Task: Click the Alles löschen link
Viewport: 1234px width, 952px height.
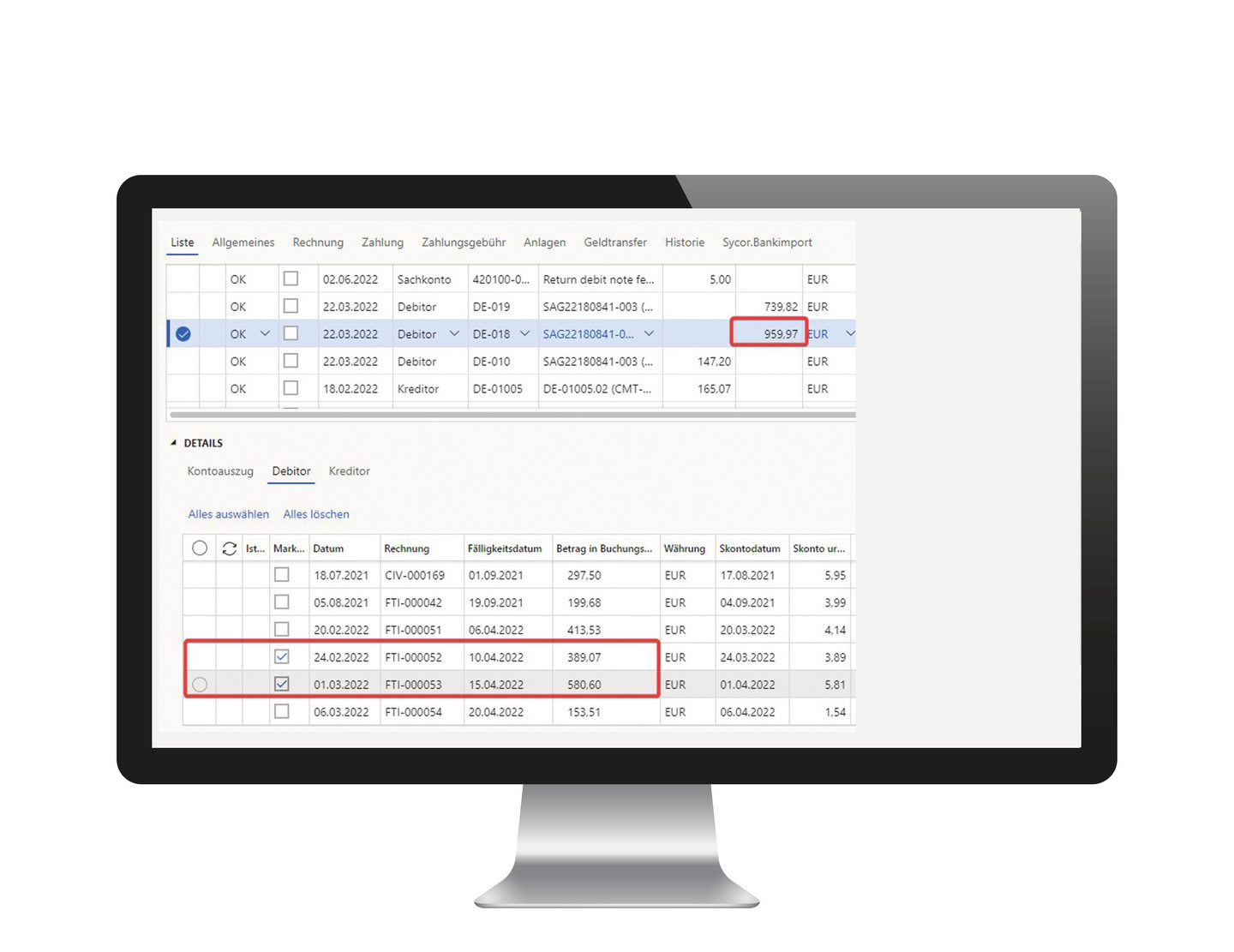Action: coord(316,514)
